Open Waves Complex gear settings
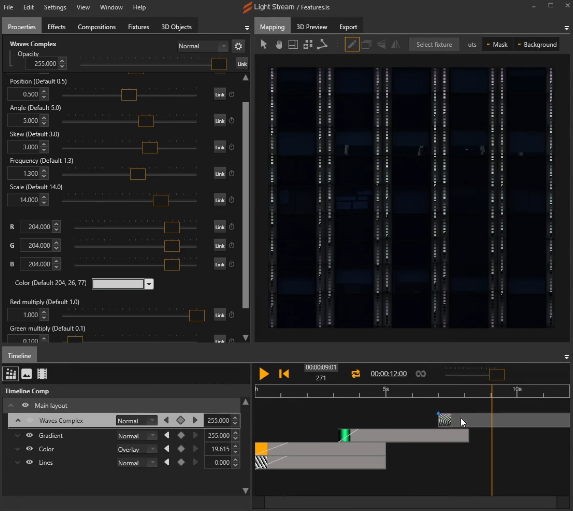Image resolution: width=573 pixels, height=511 pixels. coord(238,46)
